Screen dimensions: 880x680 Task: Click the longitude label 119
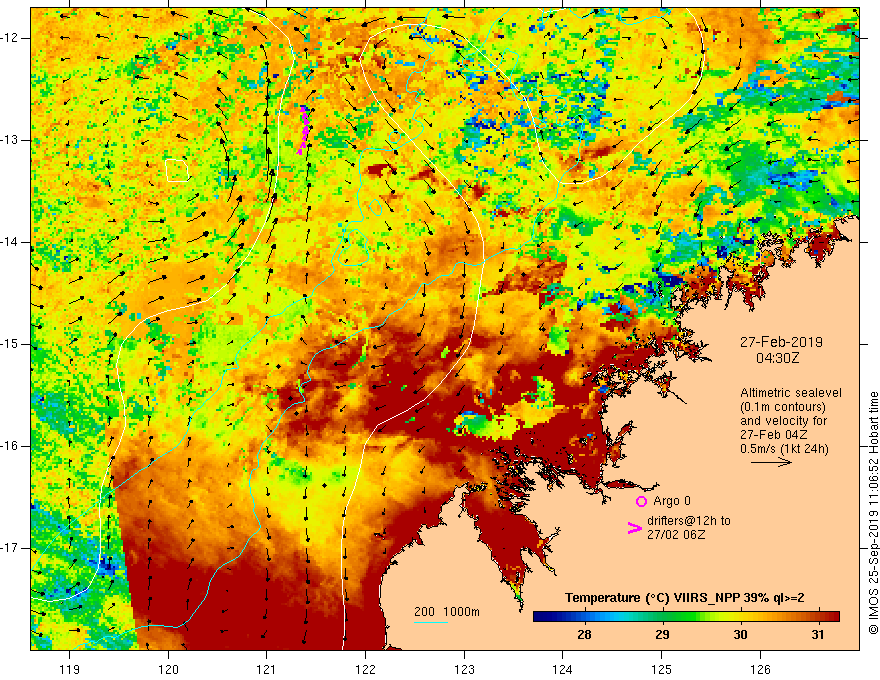[70, 669]
